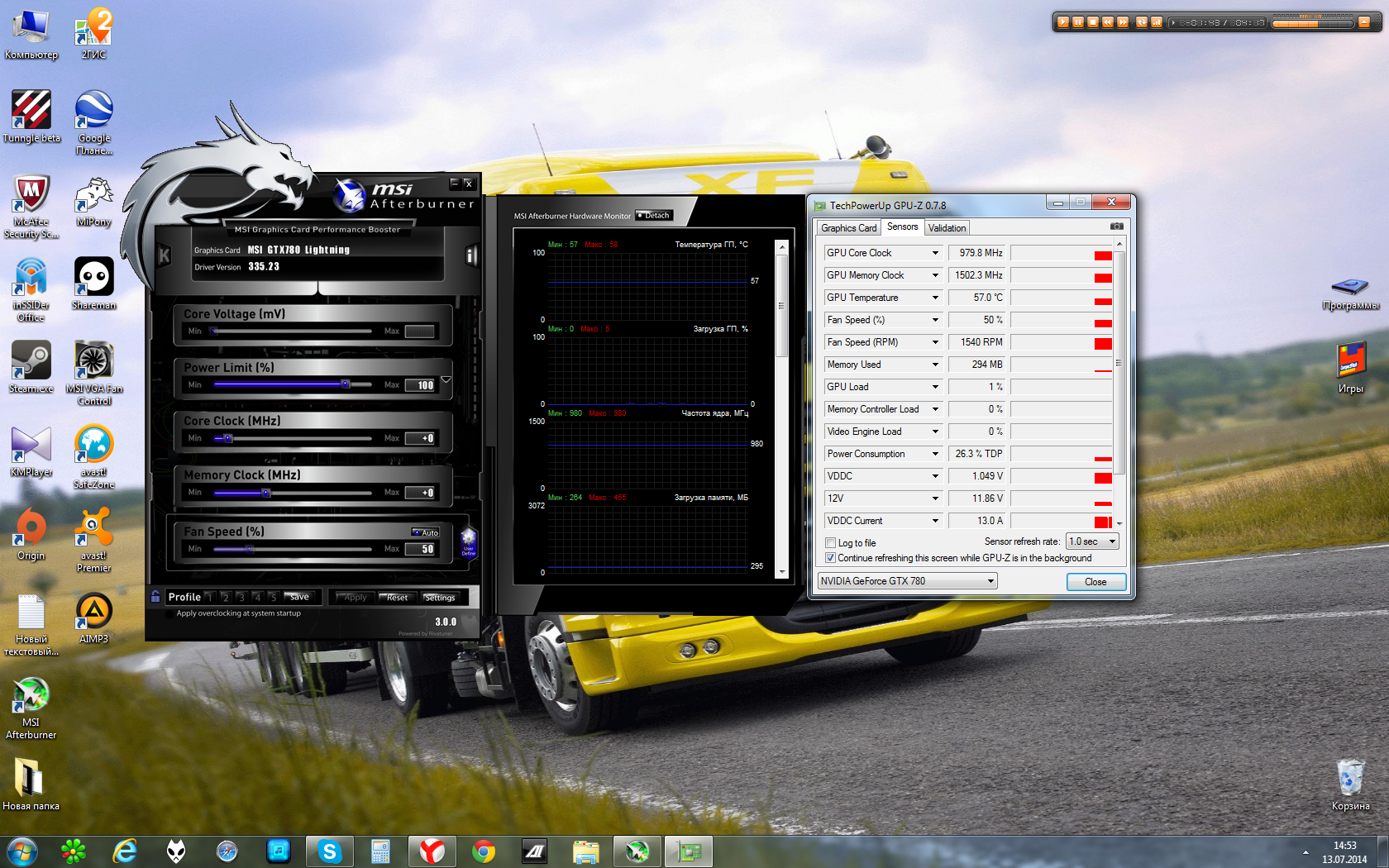The height and width of the screenshot is (868, 1389).
Task: Open the Fan Speed (RPM) sensor dropdown
Action: (935, 342)
